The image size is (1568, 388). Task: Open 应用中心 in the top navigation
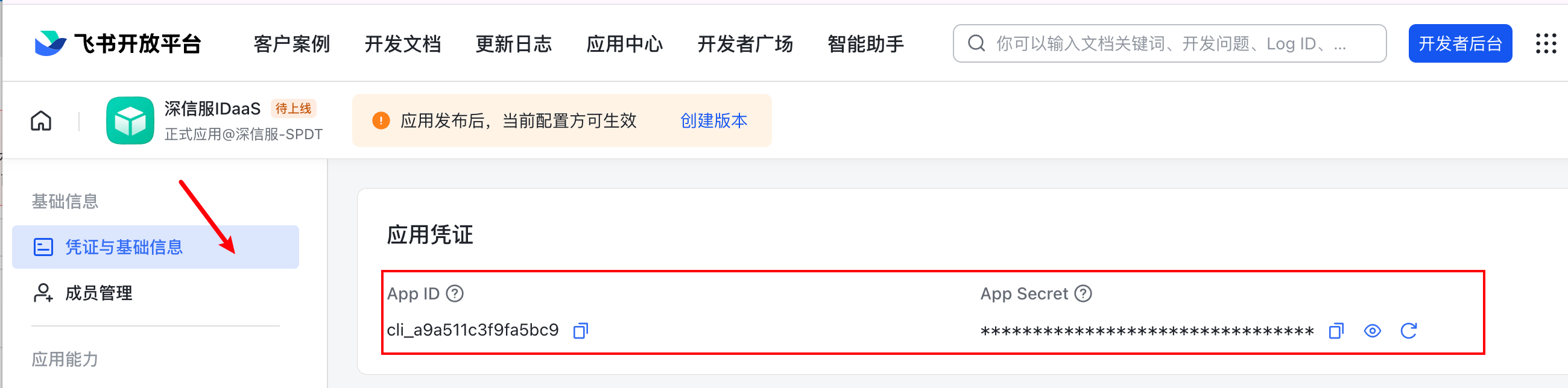pos(625,44)
